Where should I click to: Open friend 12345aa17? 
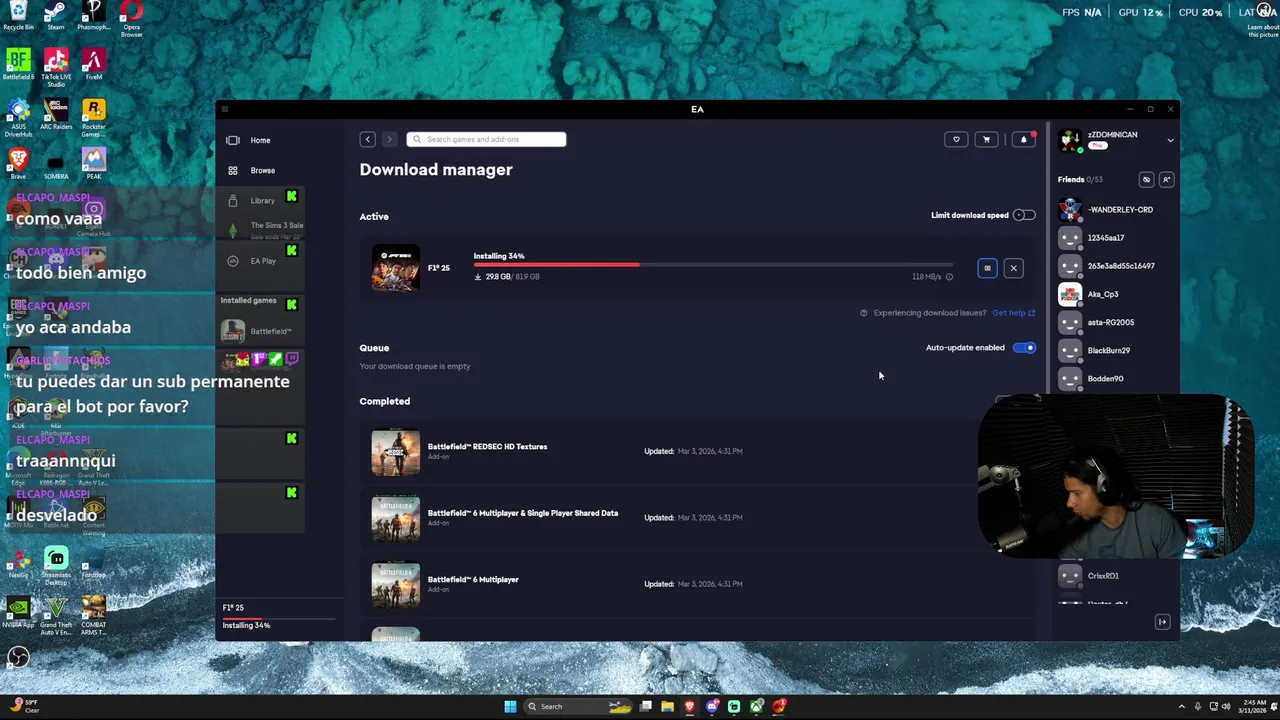pyautogui.click(x=1116, y=238)
